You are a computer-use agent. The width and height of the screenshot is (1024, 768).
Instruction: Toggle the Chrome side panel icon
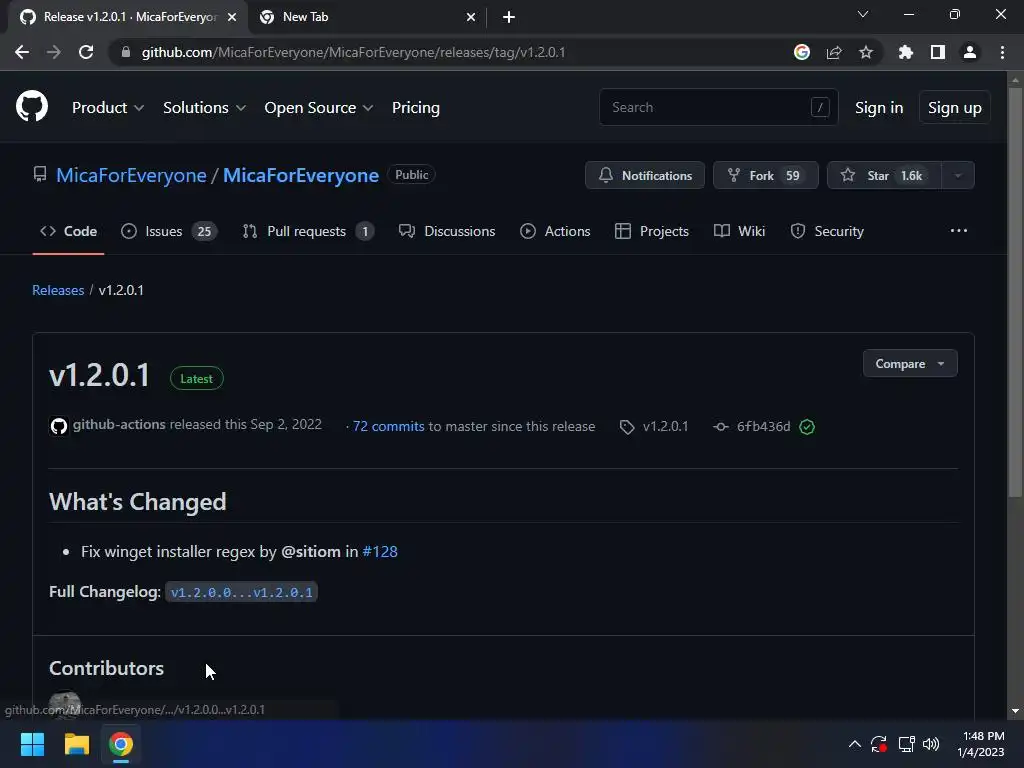pos(938,52)
